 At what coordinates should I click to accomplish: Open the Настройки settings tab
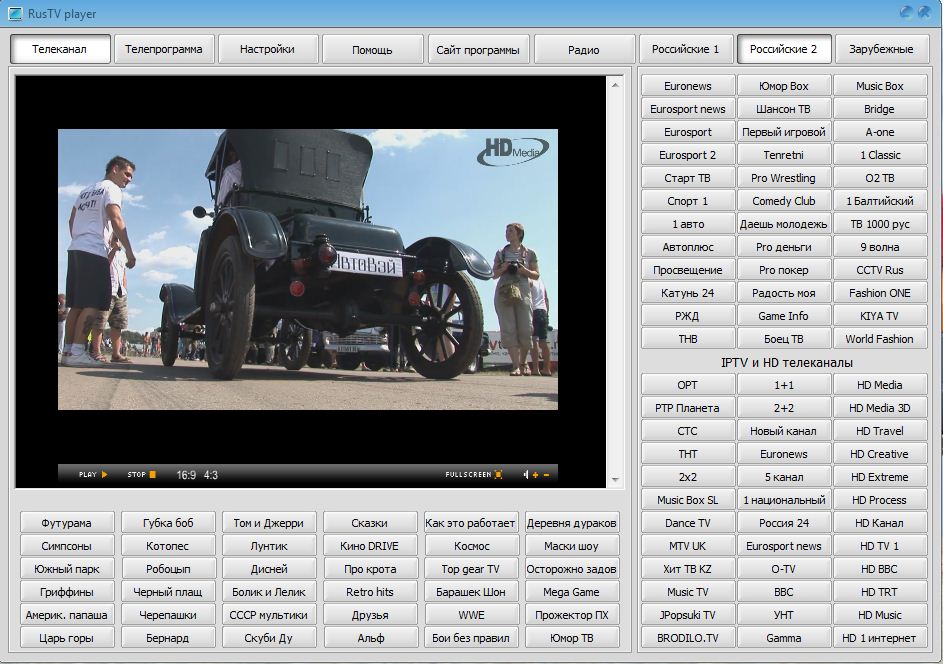pos(267,49)
